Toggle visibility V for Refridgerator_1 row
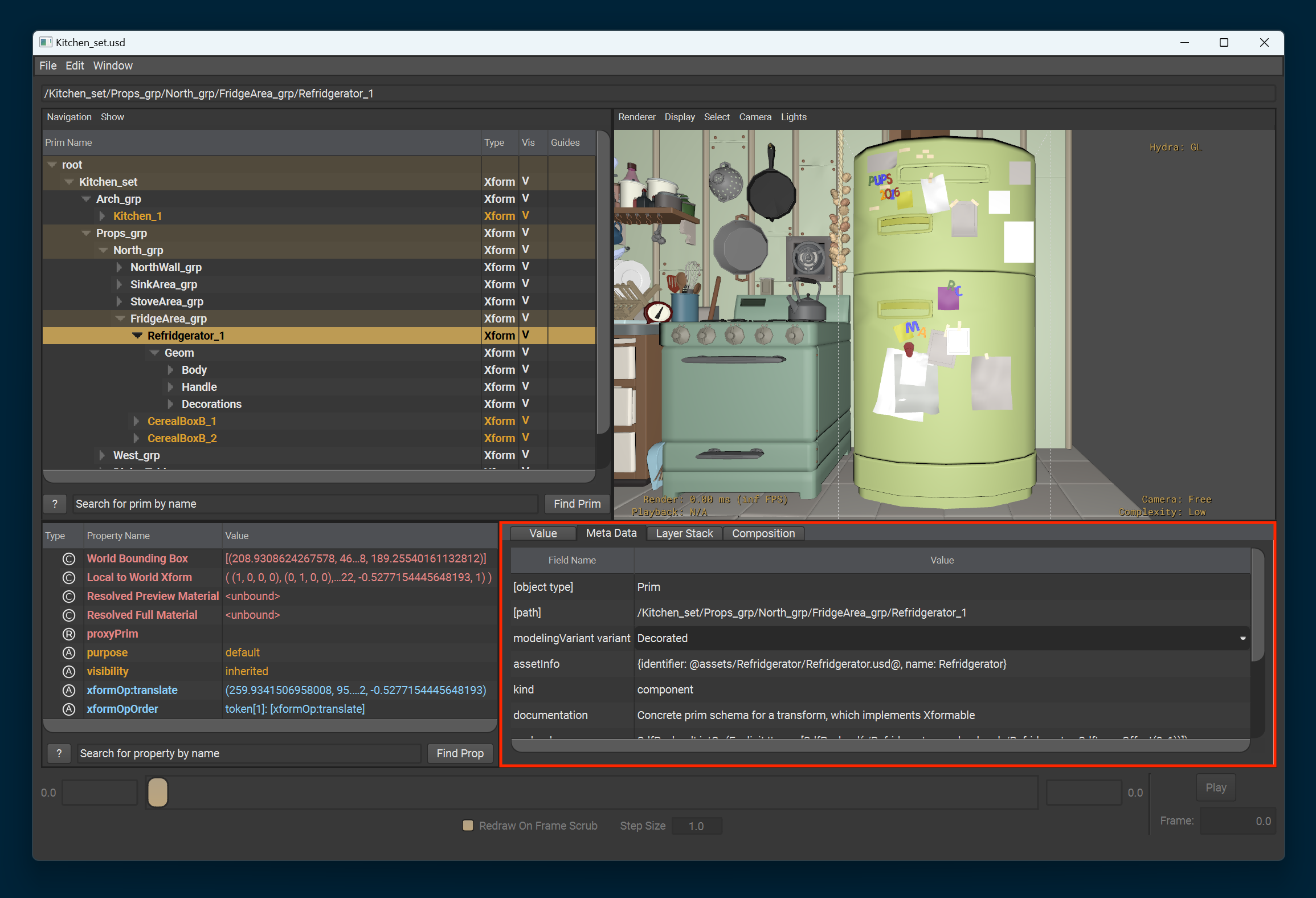1316x898 pixels. (525, 335)
